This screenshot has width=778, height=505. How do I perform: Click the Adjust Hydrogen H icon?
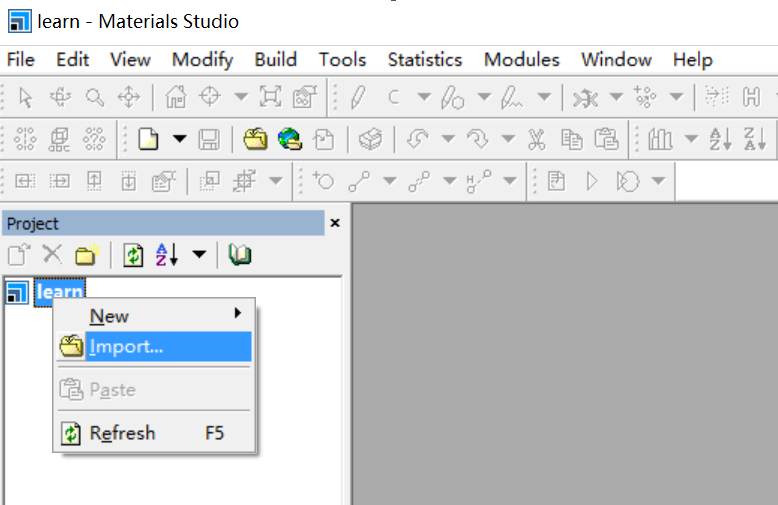click(751, 97)
